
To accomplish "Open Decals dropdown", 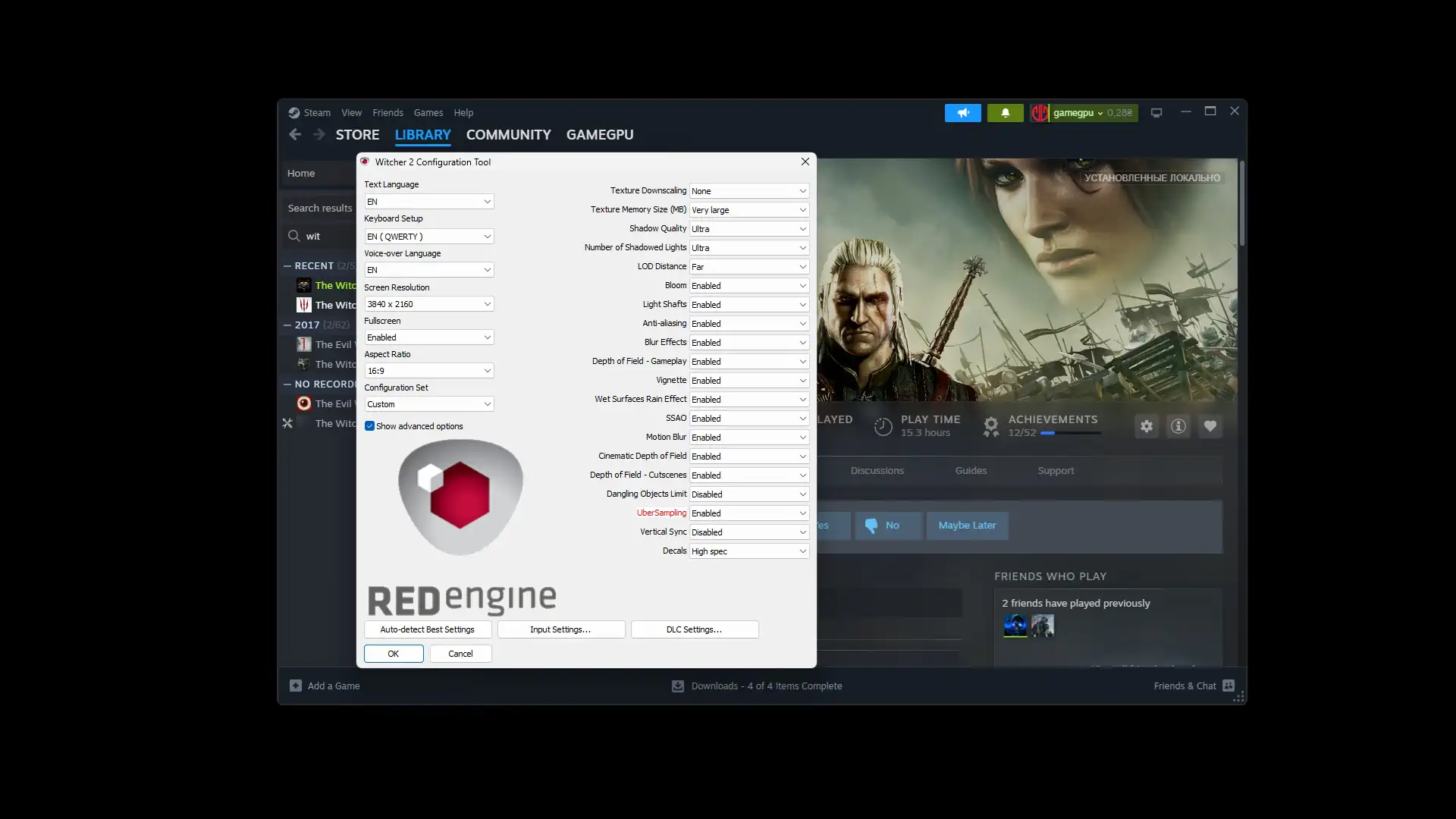I will click(x=748, y=551).
